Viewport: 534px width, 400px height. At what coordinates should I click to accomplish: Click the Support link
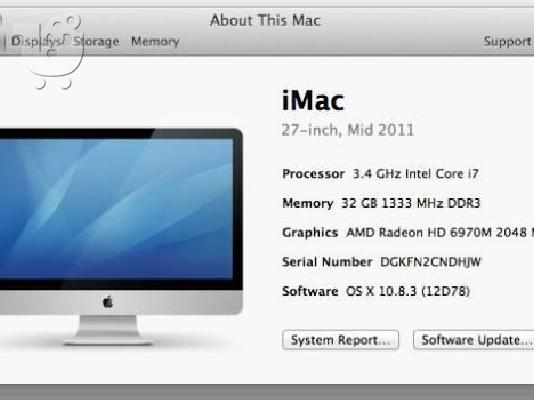point(507,42)
